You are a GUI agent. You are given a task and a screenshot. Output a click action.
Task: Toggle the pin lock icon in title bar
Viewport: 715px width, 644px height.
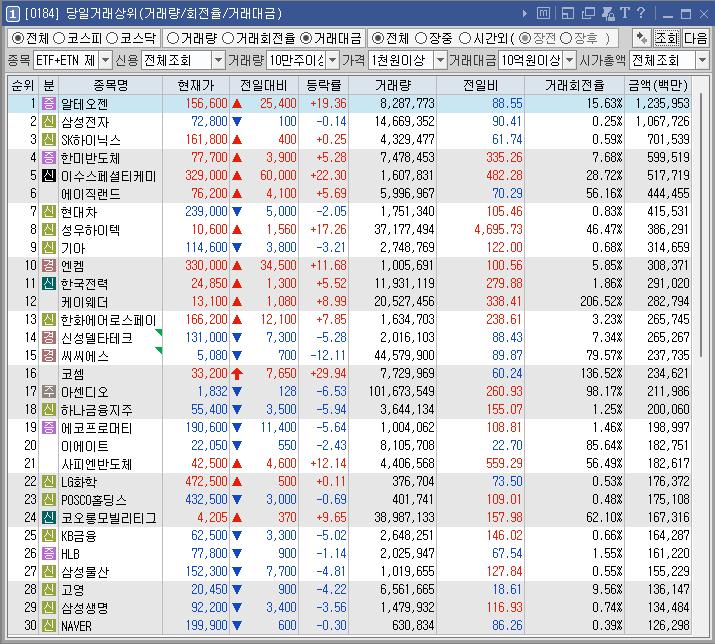608,14
